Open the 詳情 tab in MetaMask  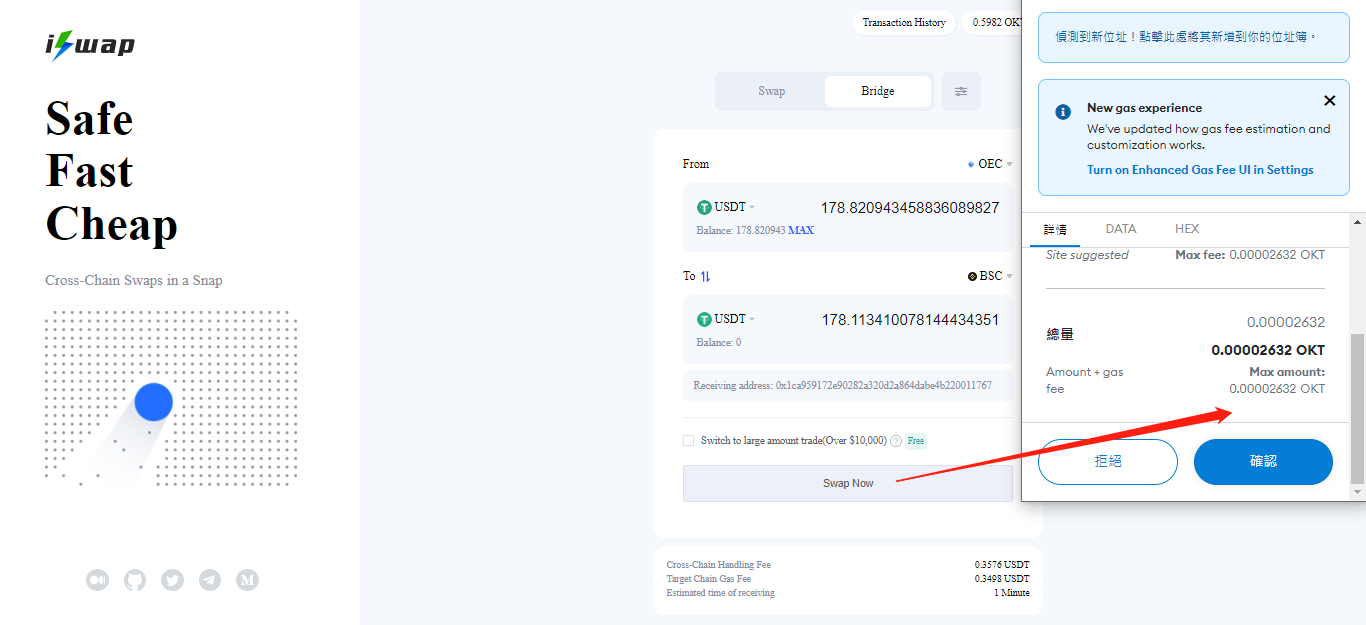(x=1055, y=229)
